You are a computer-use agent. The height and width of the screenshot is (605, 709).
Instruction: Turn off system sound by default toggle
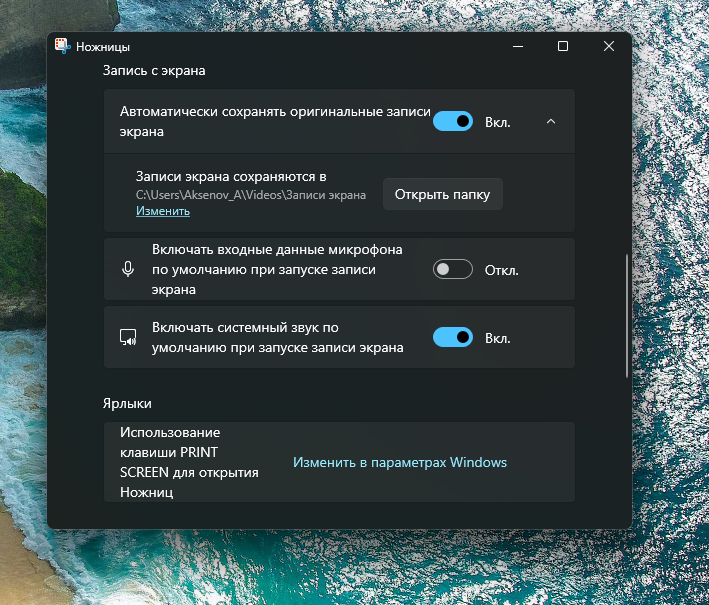453,338
